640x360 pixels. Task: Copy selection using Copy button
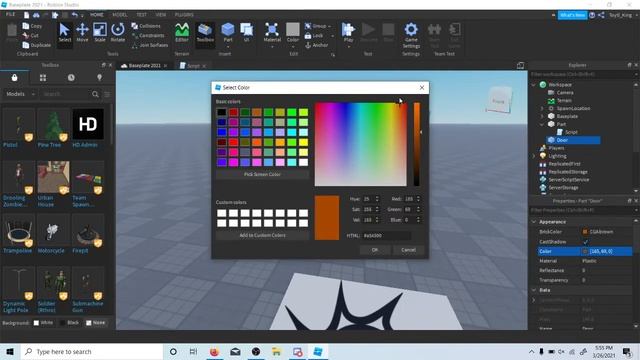point(32,26)
